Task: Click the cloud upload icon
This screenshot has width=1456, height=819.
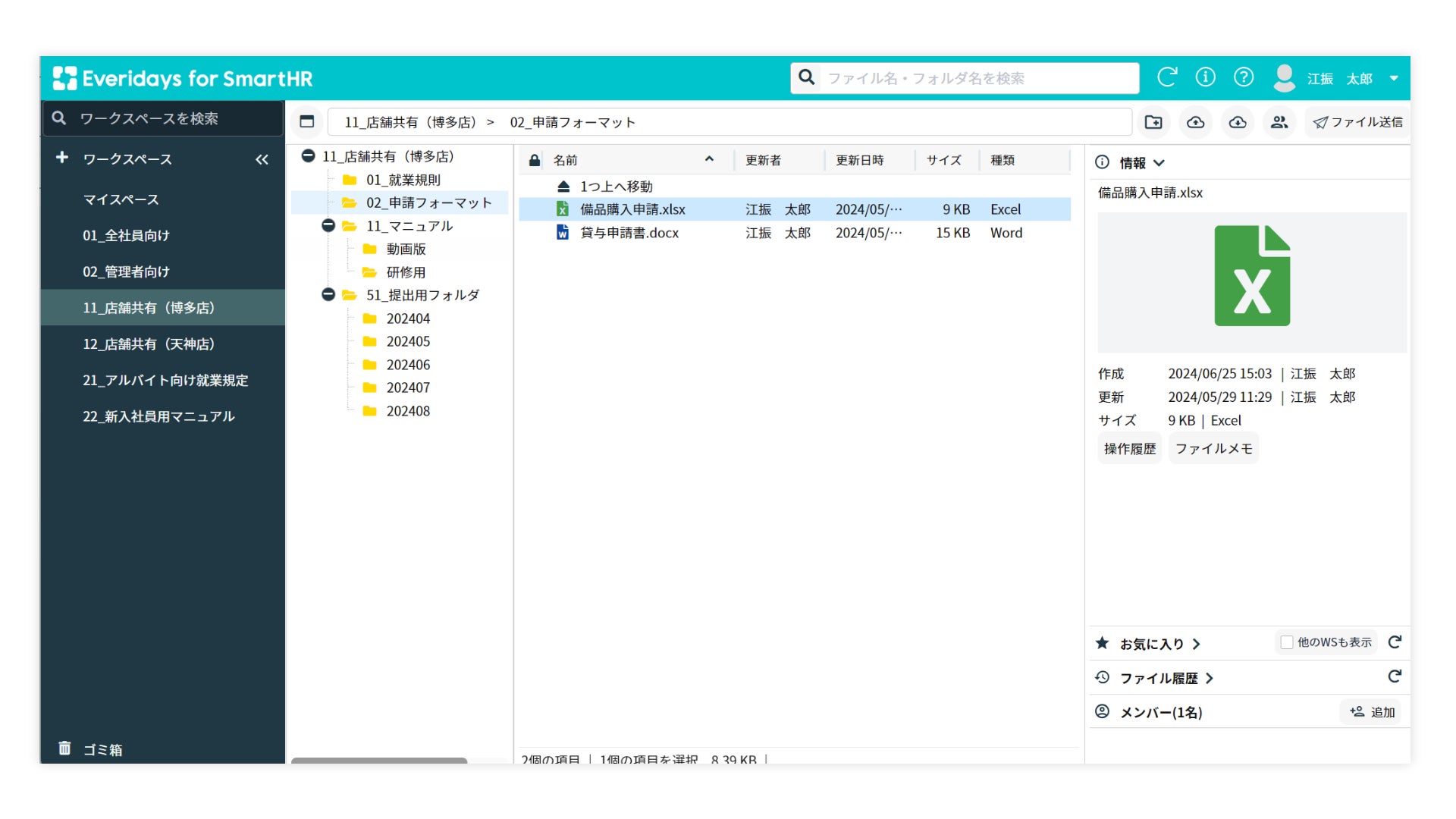Action: pos(1196,122)
